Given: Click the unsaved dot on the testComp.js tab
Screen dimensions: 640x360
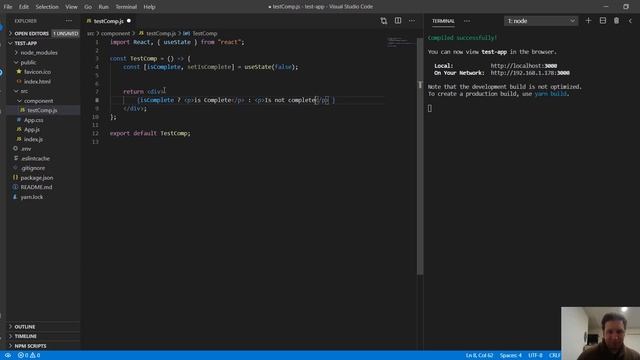Looking at the screenshot, I should tap(129, 21).
